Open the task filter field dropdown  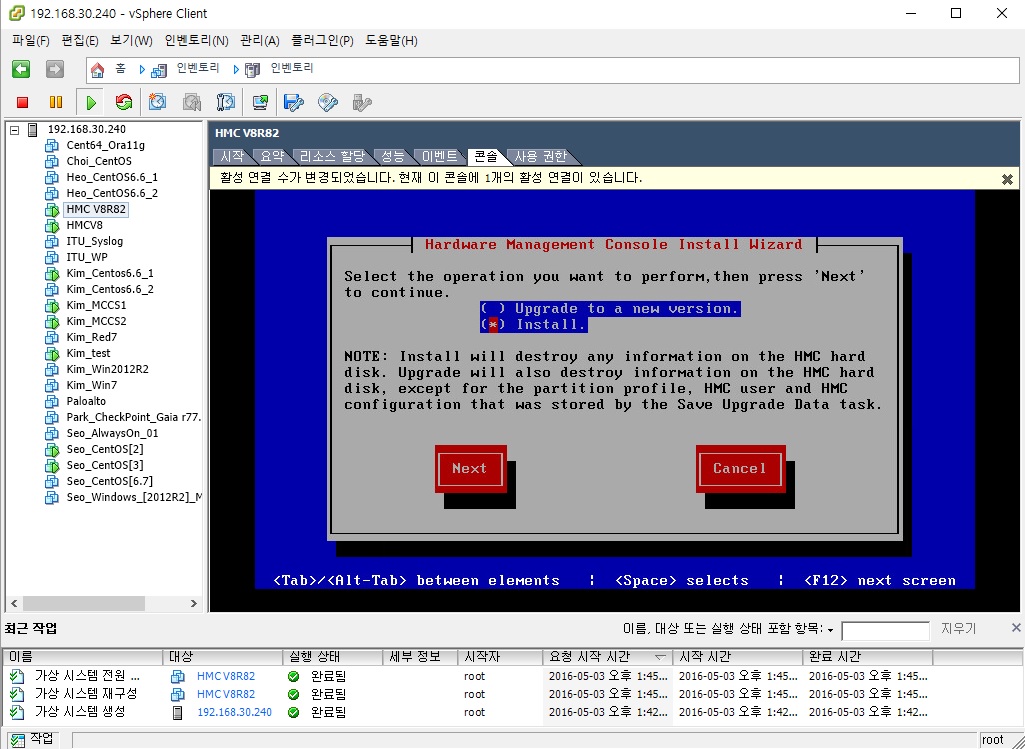click(830, 630)
